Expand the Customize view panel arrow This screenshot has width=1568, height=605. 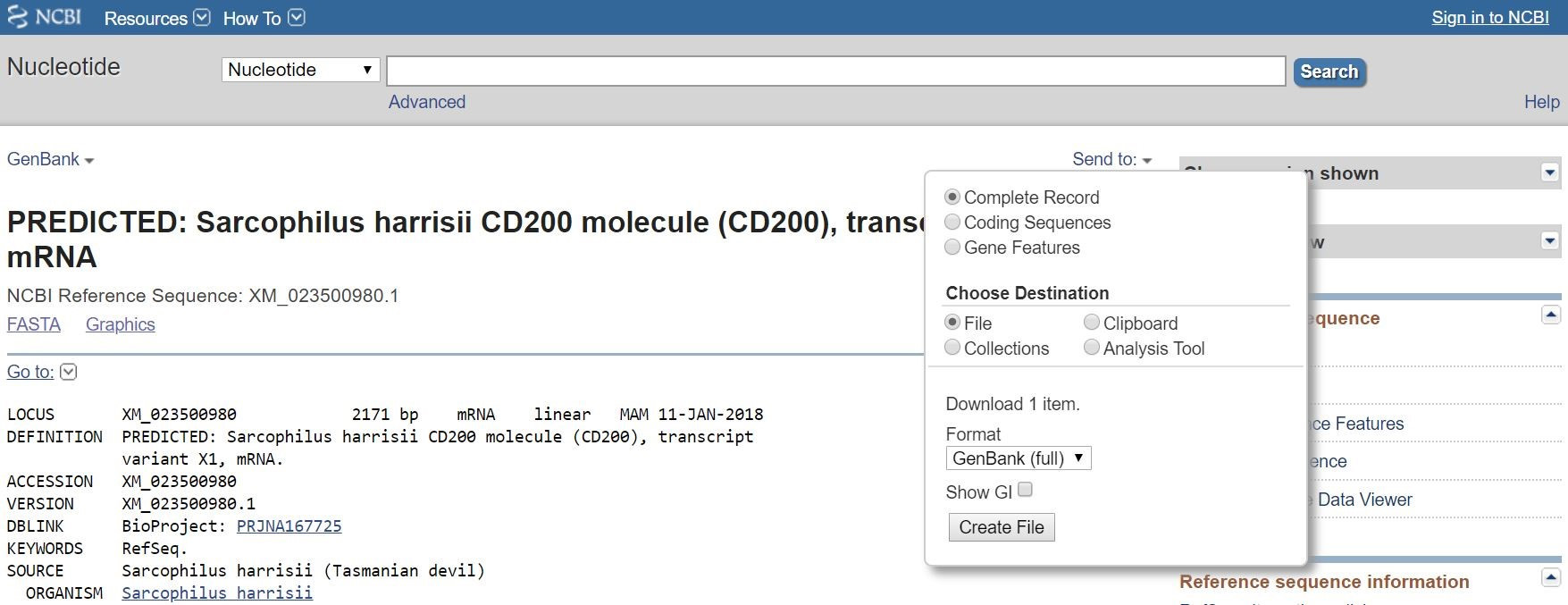(1550, 240)
